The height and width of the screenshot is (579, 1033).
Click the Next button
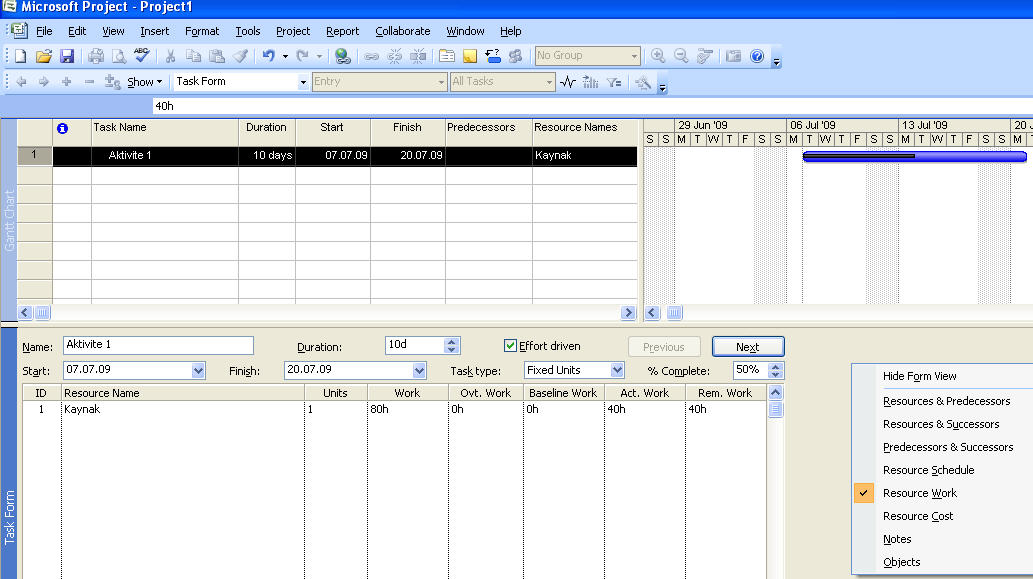pyautogui.click(x=747, y=347)
